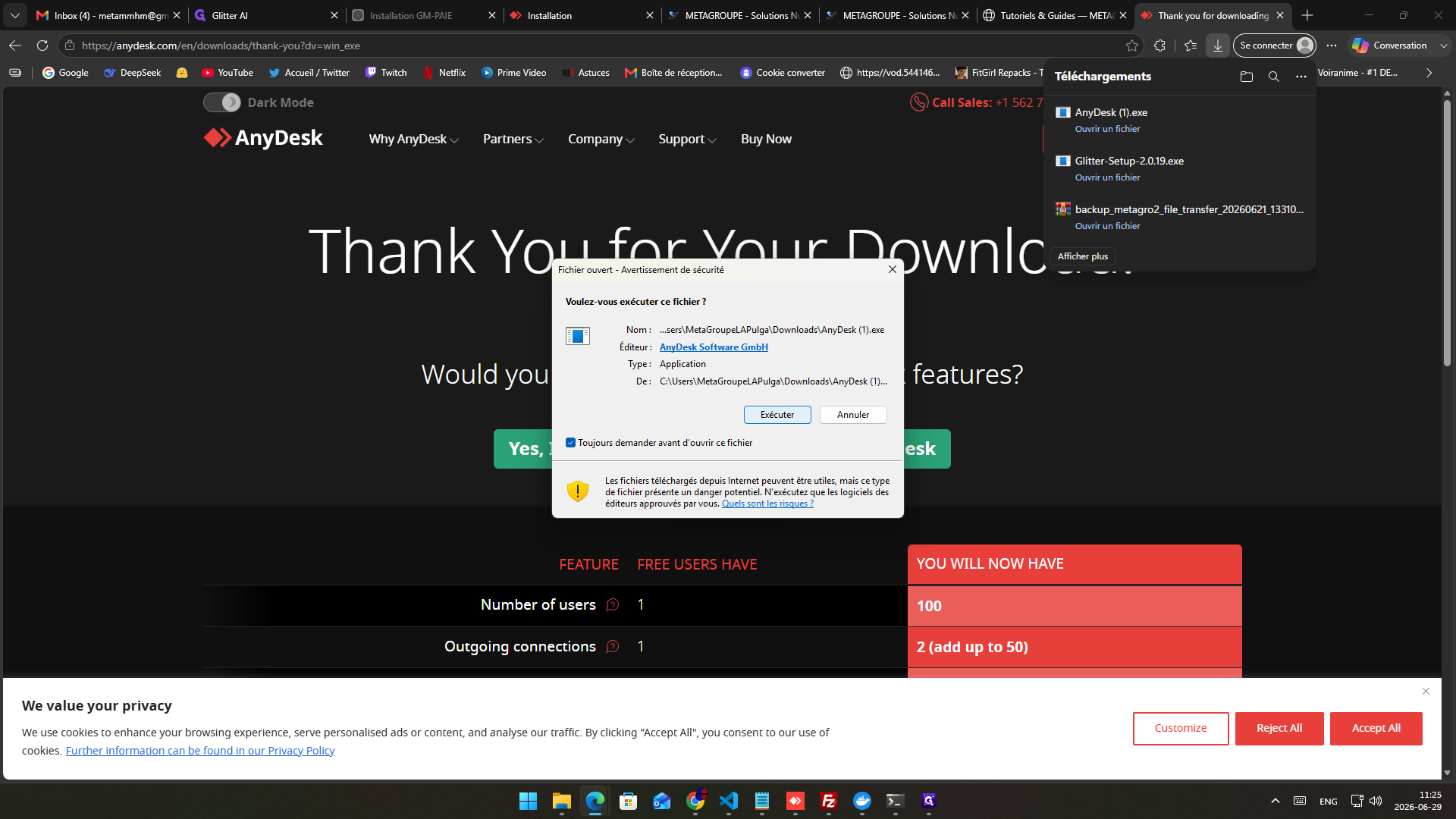The image size is (1456, 819).
Task: Expand Support dropdown menu
Action: 687,139
